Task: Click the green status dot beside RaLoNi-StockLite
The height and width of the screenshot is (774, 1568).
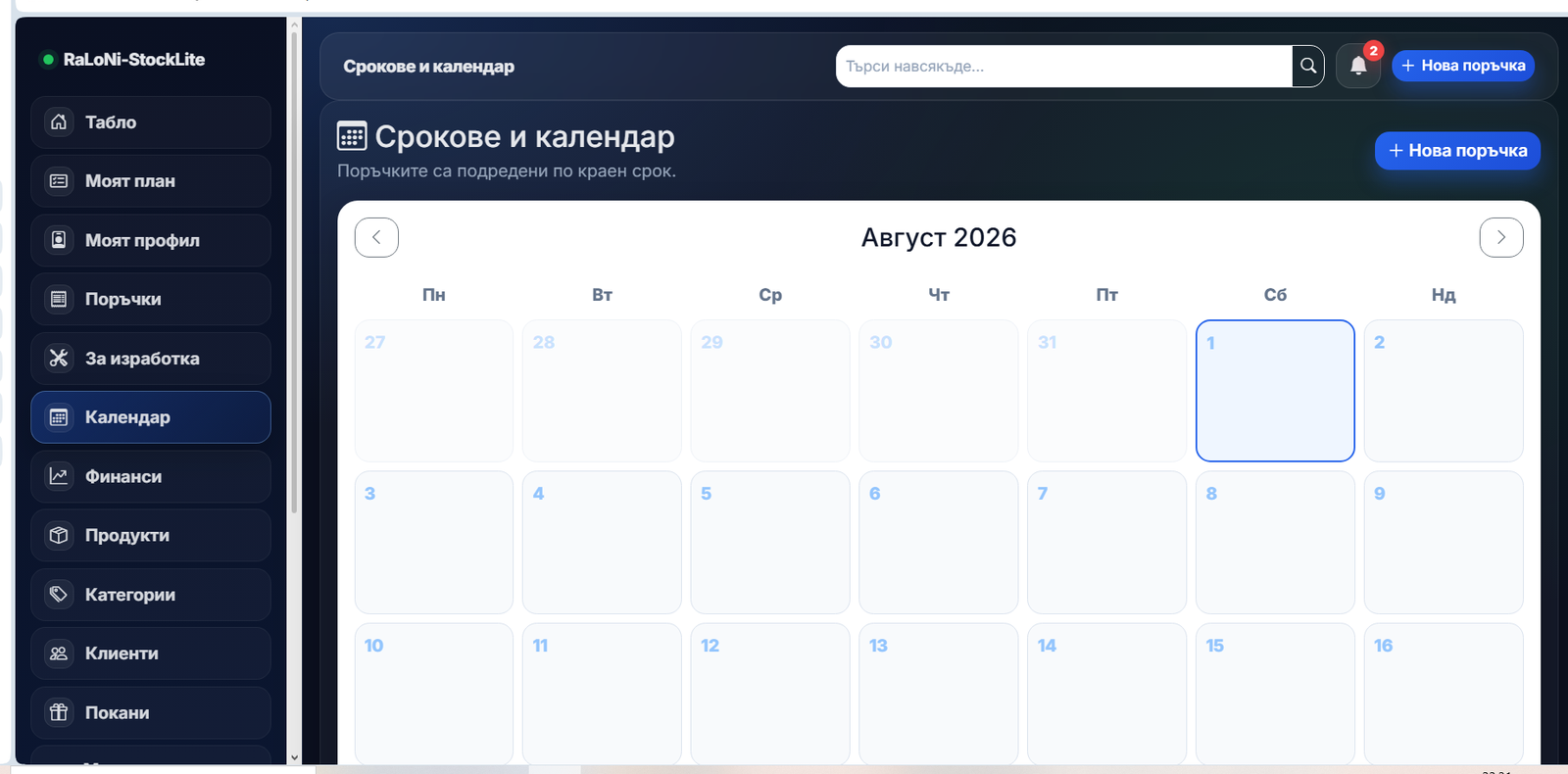Action: coord(47,60)
